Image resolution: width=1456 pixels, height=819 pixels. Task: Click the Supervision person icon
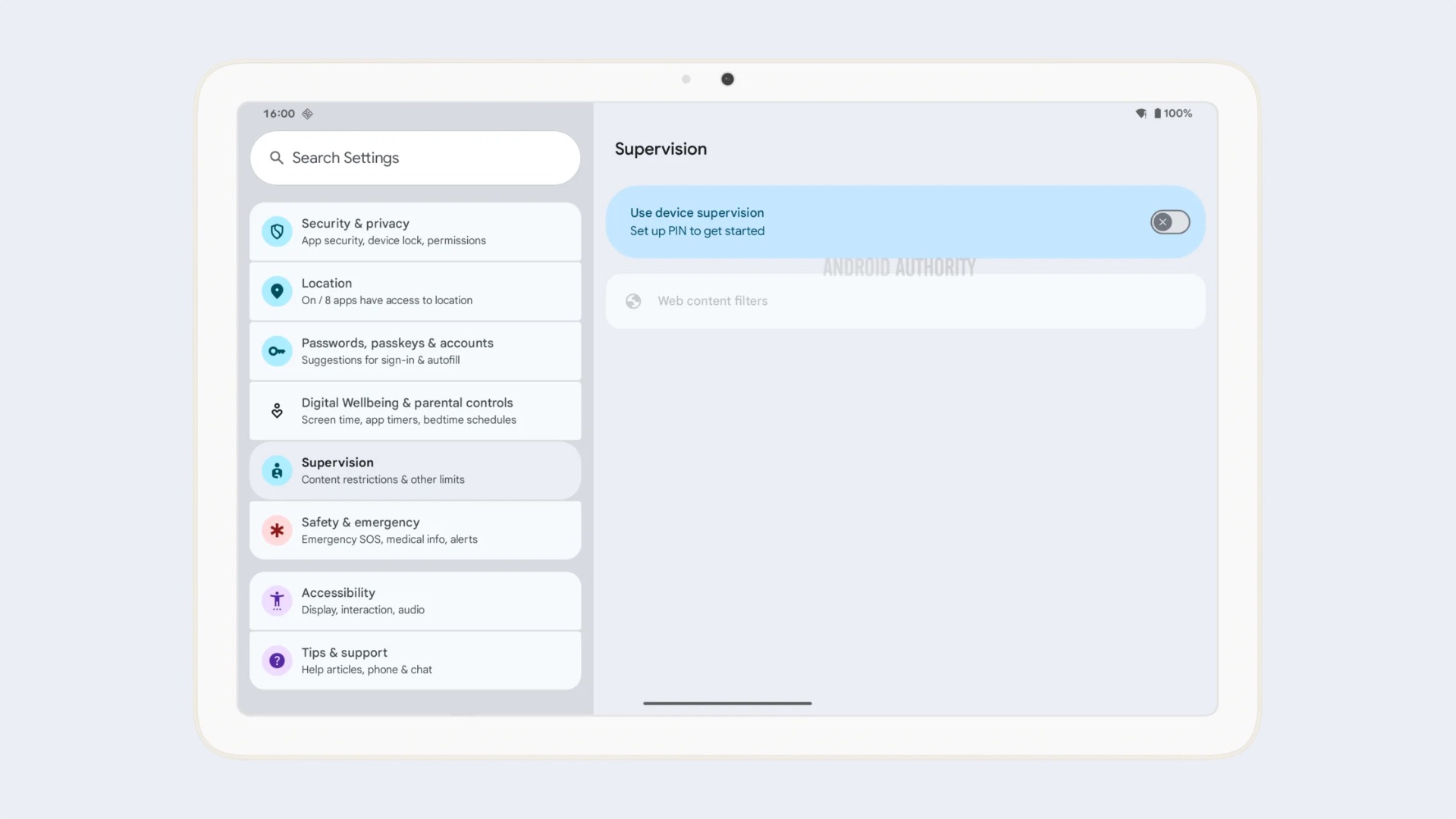tap(277, 471)
